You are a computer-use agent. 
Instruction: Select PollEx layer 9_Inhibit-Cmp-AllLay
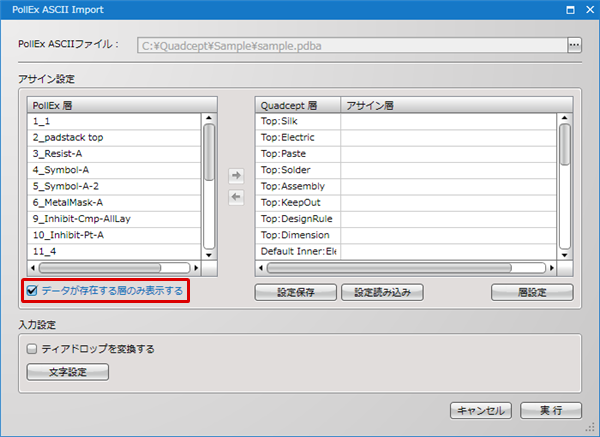tap(114, 219)
